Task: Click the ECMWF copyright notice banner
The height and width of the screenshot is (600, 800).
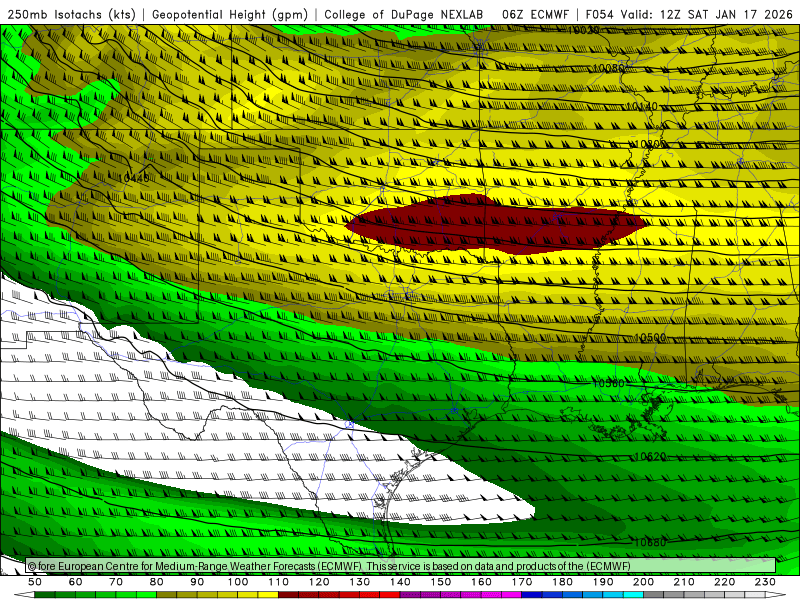Action: (401, 566)
